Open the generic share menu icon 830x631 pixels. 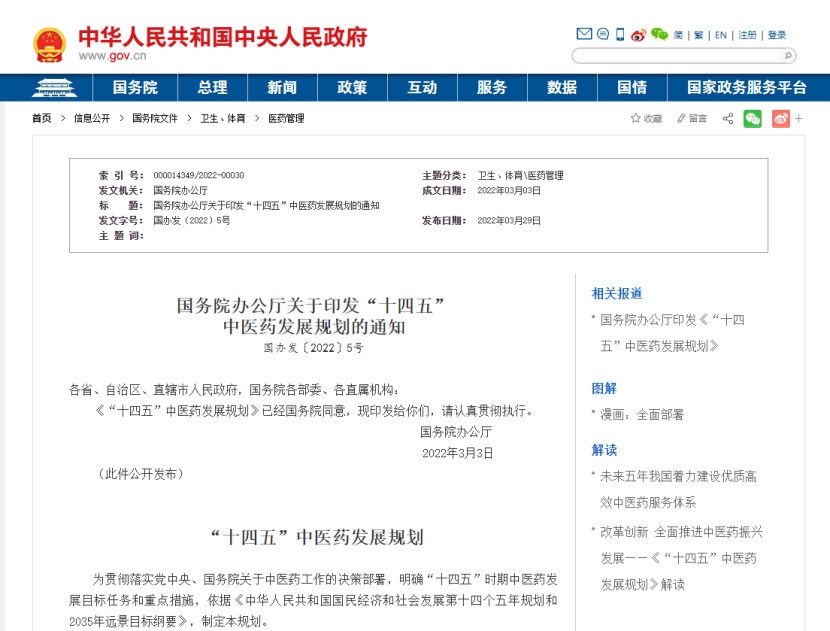(x=726, y=118)
